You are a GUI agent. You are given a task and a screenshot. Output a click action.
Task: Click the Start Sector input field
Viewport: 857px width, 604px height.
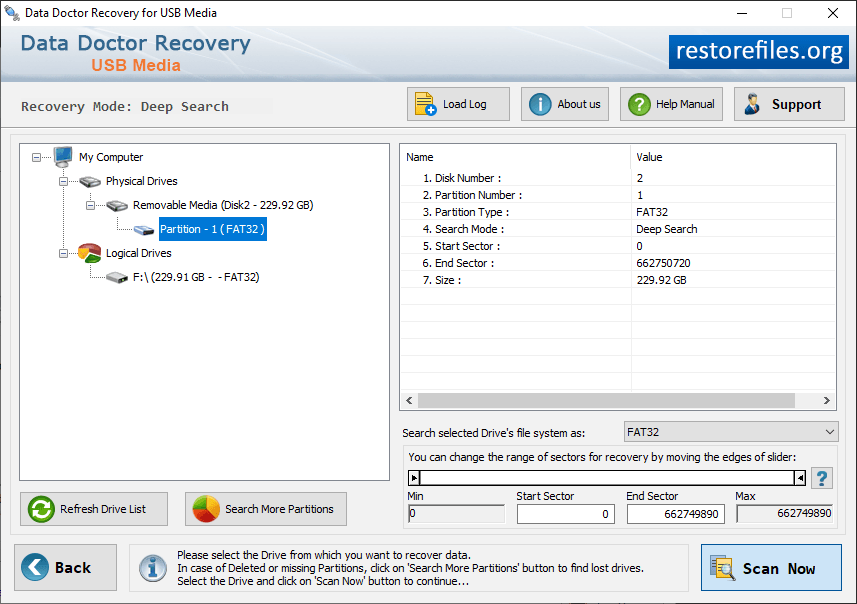click(566, 514)
